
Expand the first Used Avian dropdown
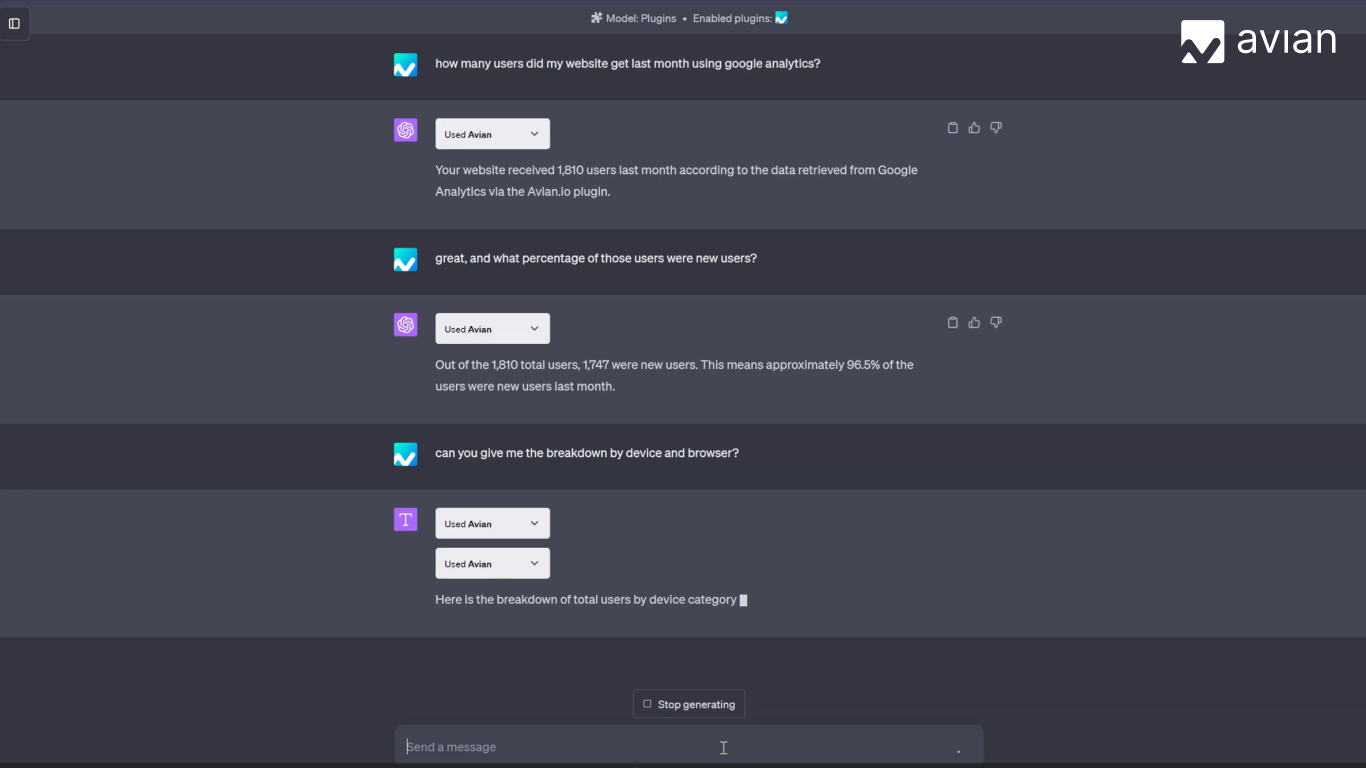pyautogui.click(x=492, y=133)
